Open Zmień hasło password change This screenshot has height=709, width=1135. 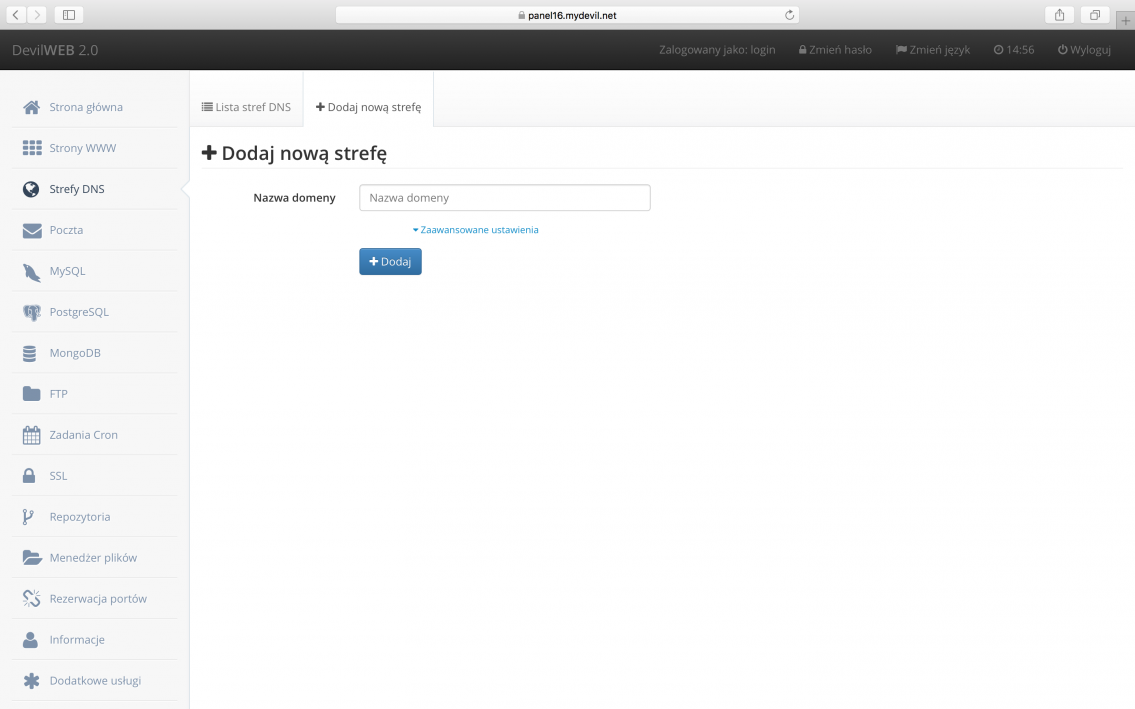pyautogui.click(x=835, y=49)
